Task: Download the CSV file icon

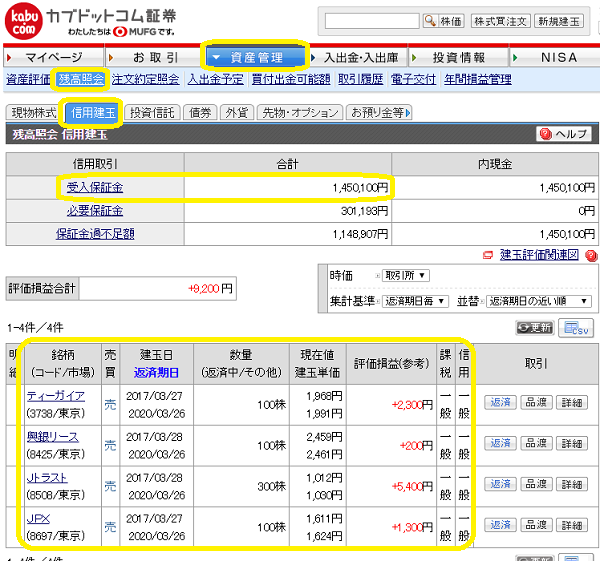Action: pos(576,328)
